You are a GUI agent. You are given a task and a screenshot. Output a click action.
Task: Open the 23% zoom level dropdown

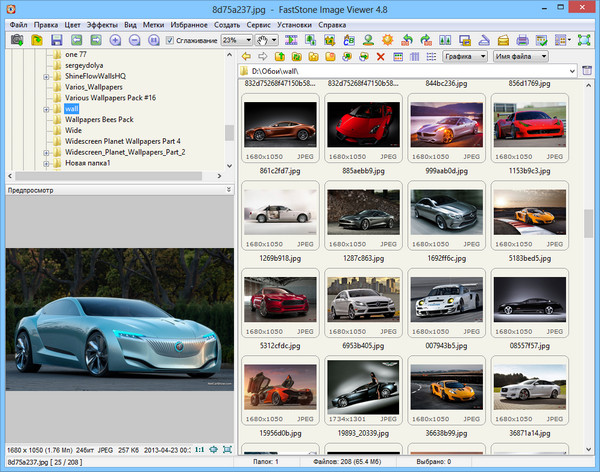pyautogui.click(x=236, y=40)
